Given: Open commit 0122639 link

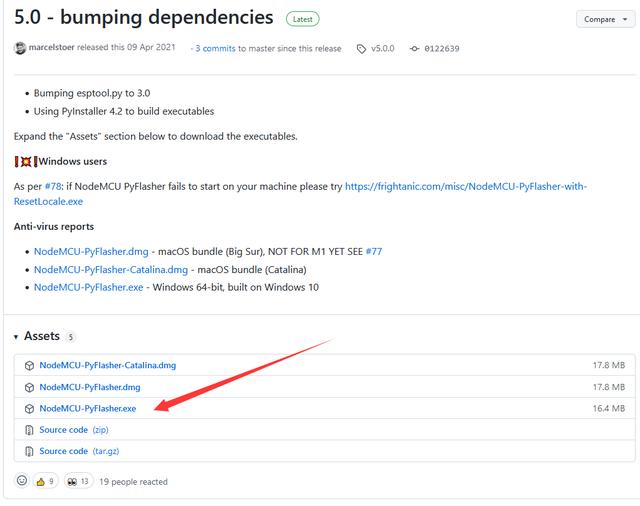Looking at the screenshot, I should (x=442, y=49).
